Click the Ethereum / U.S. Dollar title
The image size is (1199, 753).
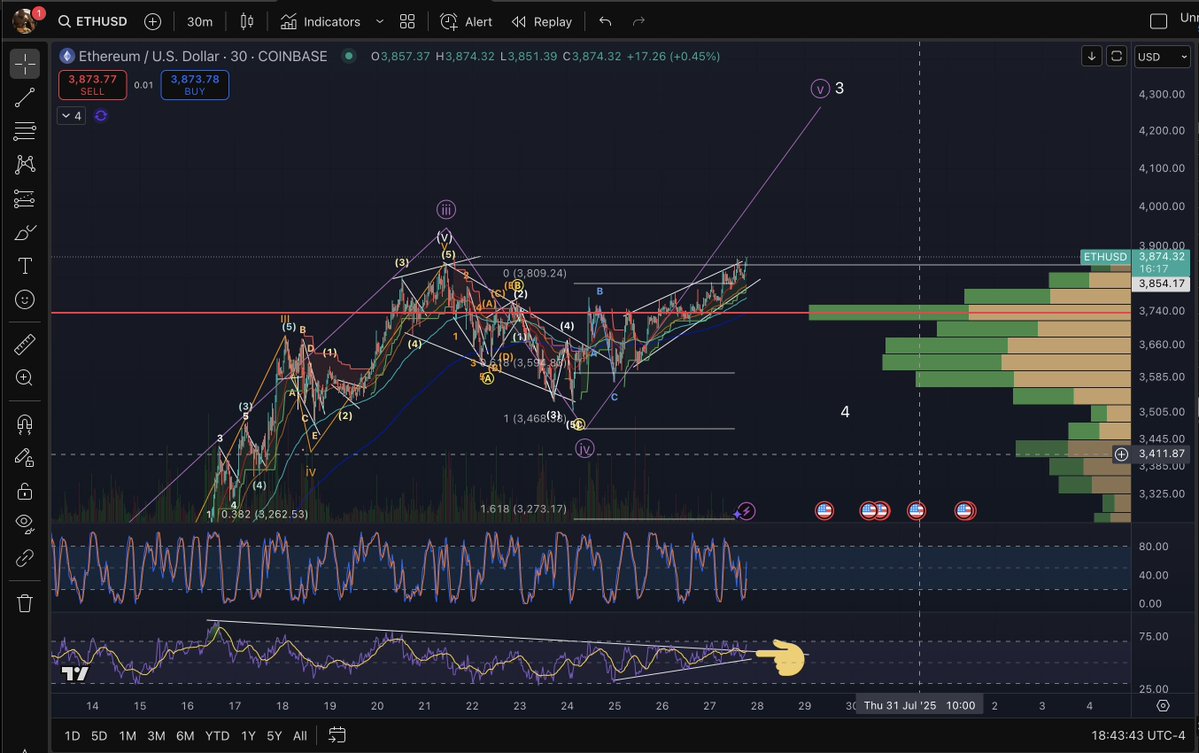[203, 56]
